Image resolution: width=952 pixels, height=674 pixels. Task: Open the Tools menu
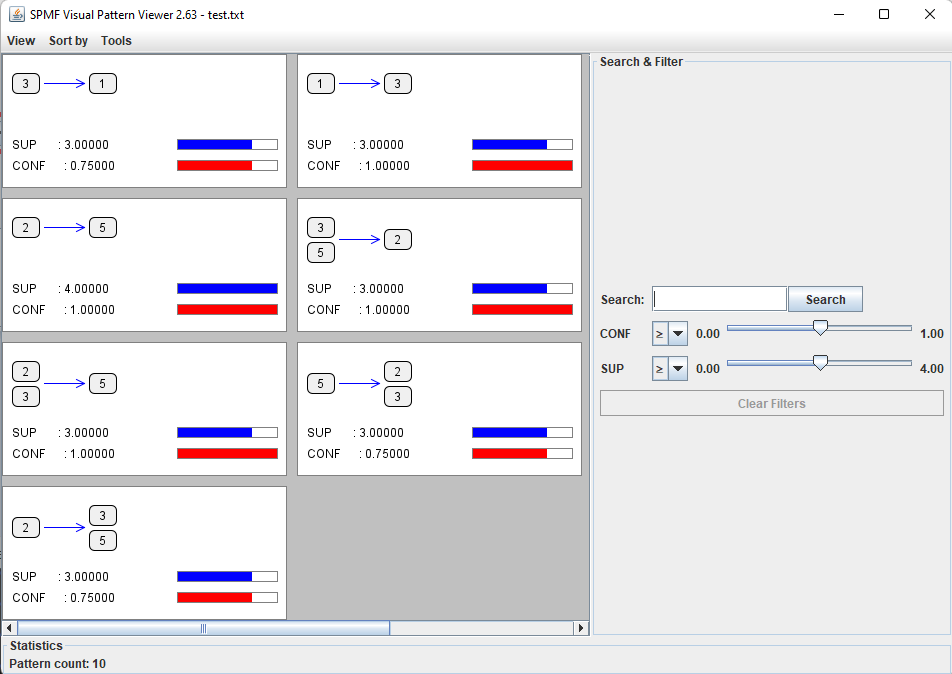pos(116,41)
